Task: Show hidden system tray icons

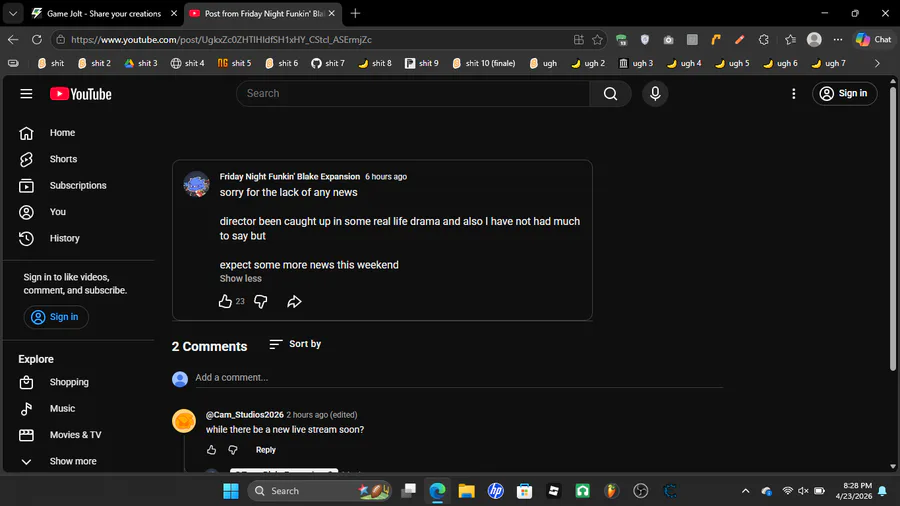Action: [745, 491]
